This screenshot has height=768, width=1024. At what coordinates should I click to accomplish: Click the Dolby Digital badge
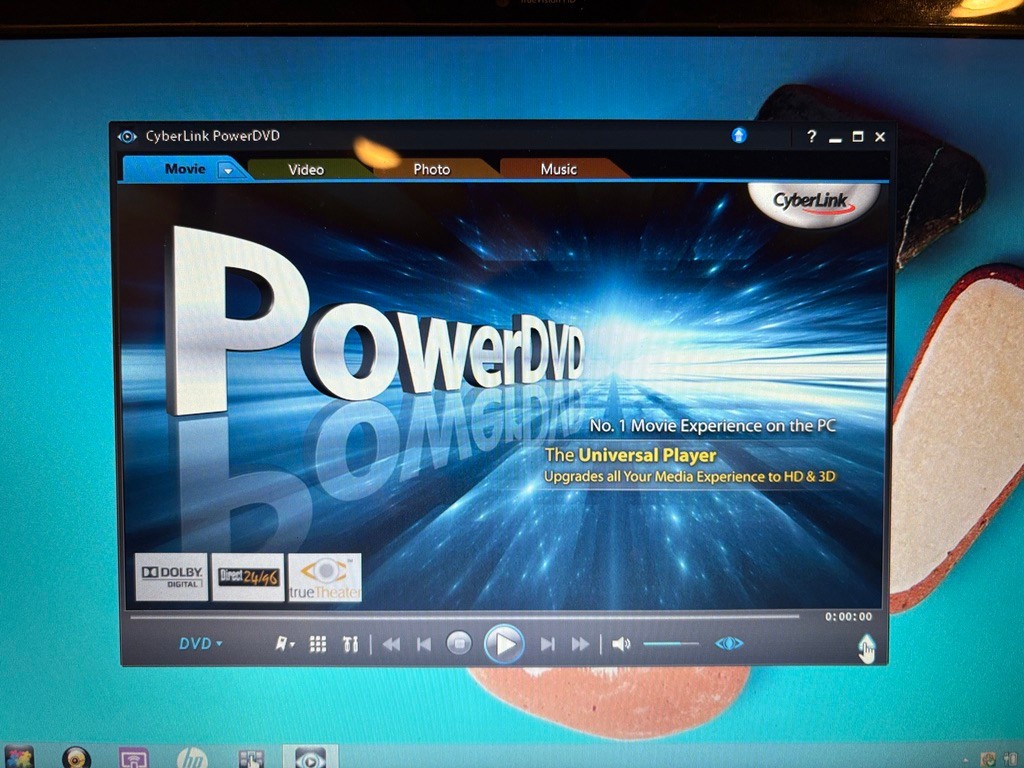click(172, 577)
